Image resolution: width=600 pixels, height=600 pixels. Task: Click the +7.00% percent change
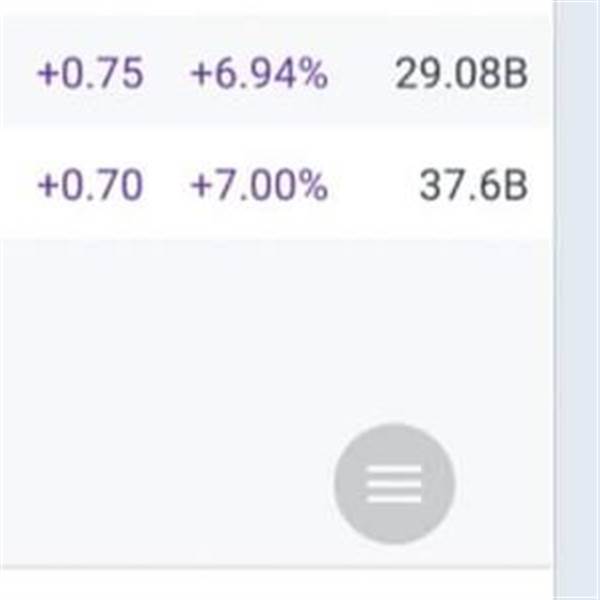[259, 186]
